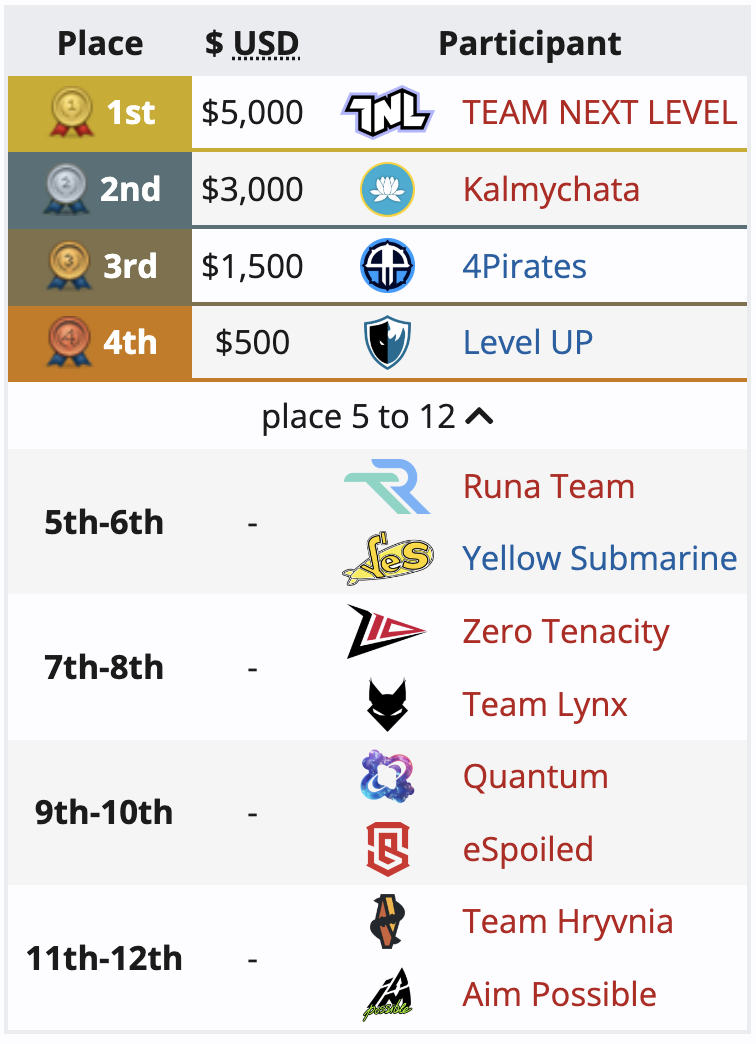Image resolution: width=756 pixels, height=1044 pixels.
Task: Click the 4Pirates team logo
Action: [x=387, y=266]
